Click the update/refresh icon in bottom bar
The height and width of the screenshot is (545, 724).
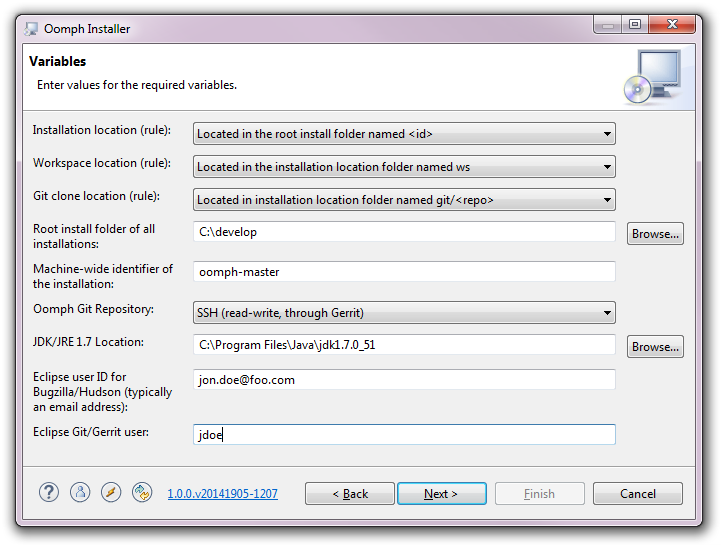[x=142, y=492]
